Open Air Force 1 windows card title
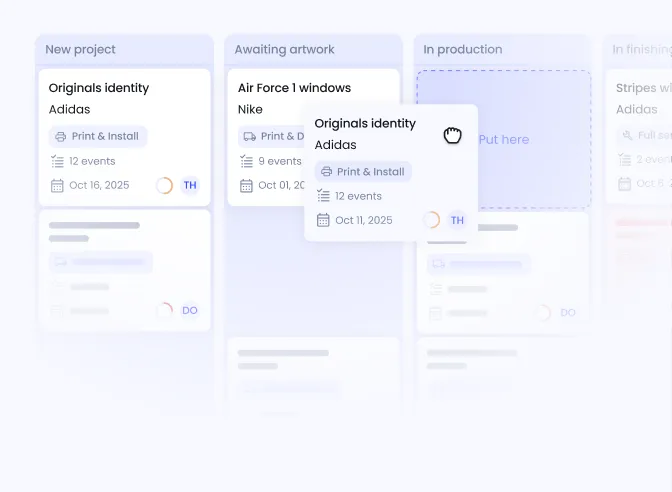This screenshot has height=492, width=672. [x=294, y=88]
